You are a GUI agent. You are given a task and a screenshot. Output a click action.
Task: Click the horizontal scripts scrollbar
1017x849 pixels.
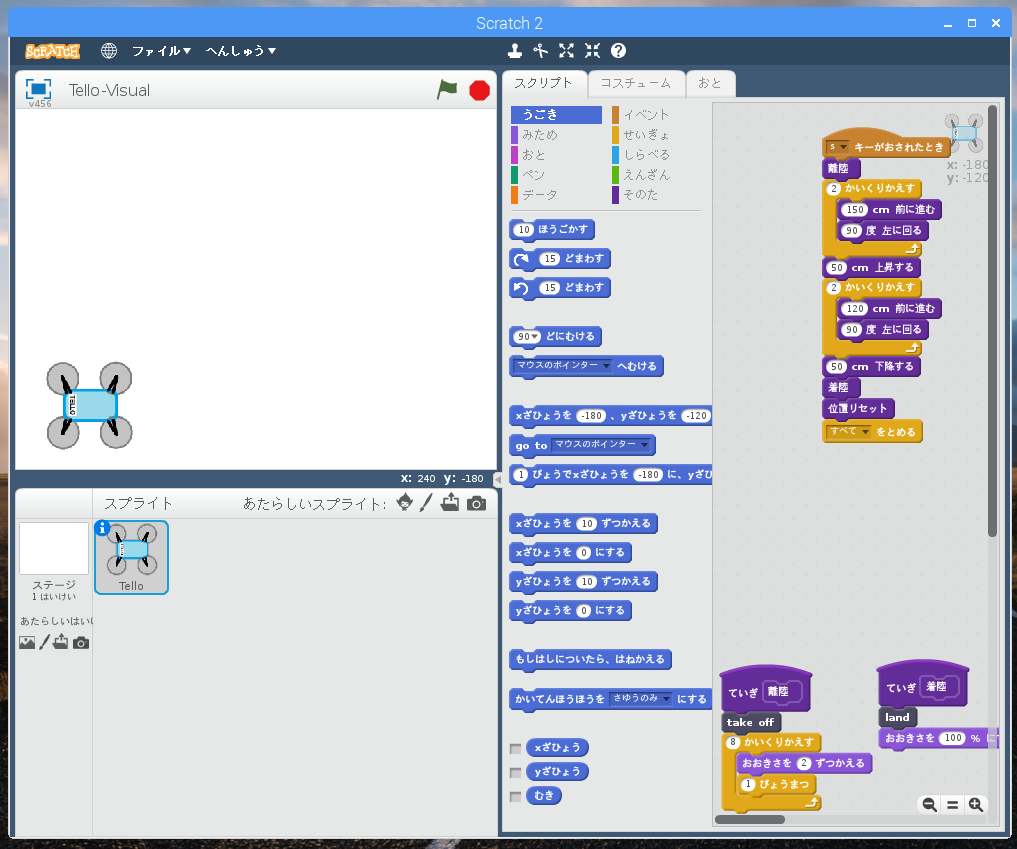pos(750,819)
